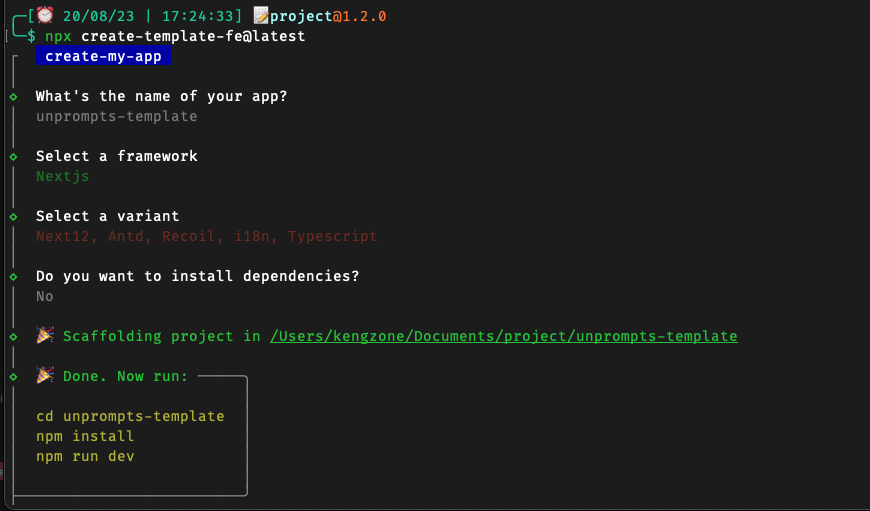Click the alarm clock emoji in prompt
The width and height of the screenshot is (870, 511).
pyautogui.click(x=45, y=15)
